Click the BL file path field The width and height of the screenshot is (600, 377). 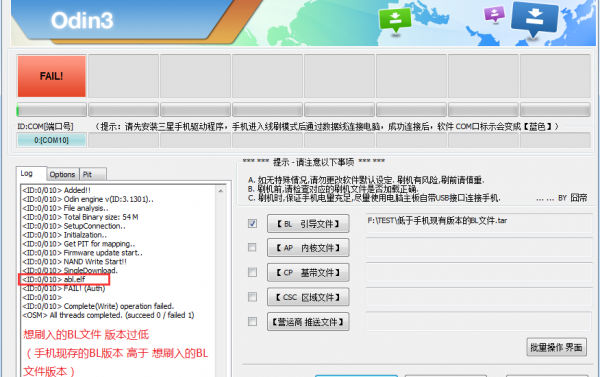click(x=479, y=223)
